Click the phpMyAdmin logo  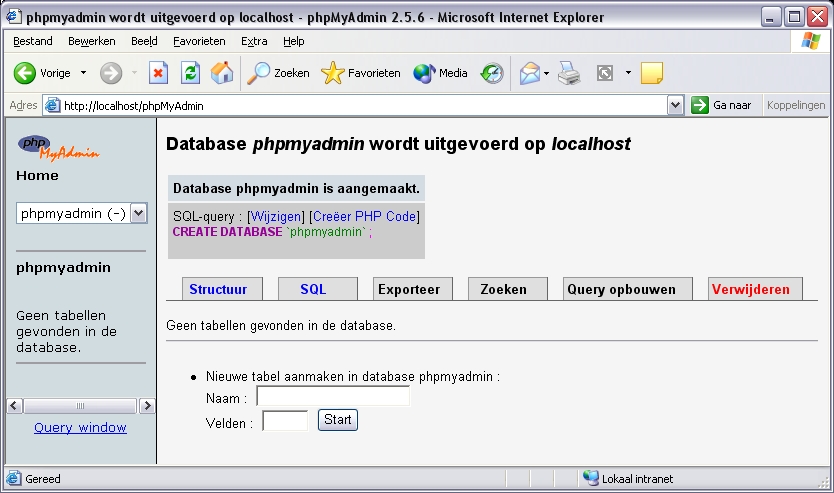pyautogui.click(x=58, y=148)
